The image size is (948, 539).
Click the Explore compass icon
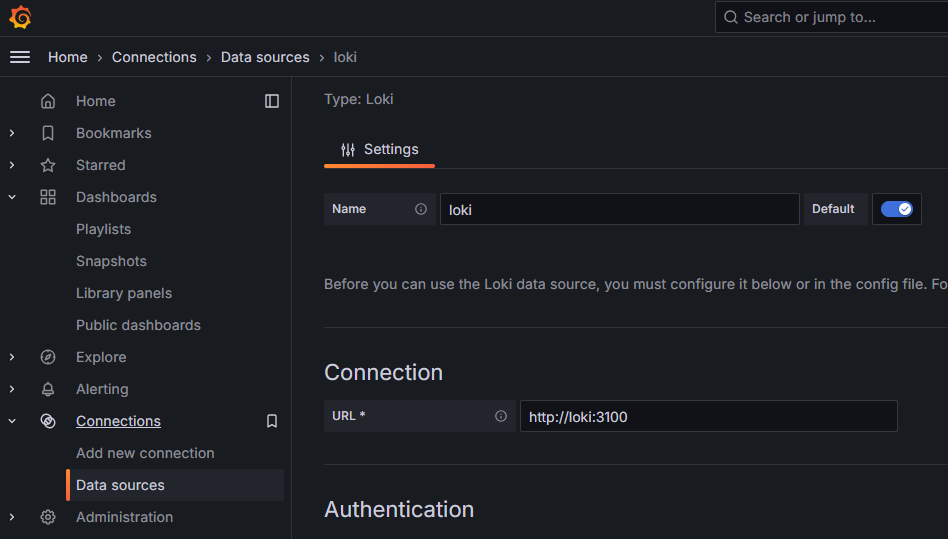(48, 357)
